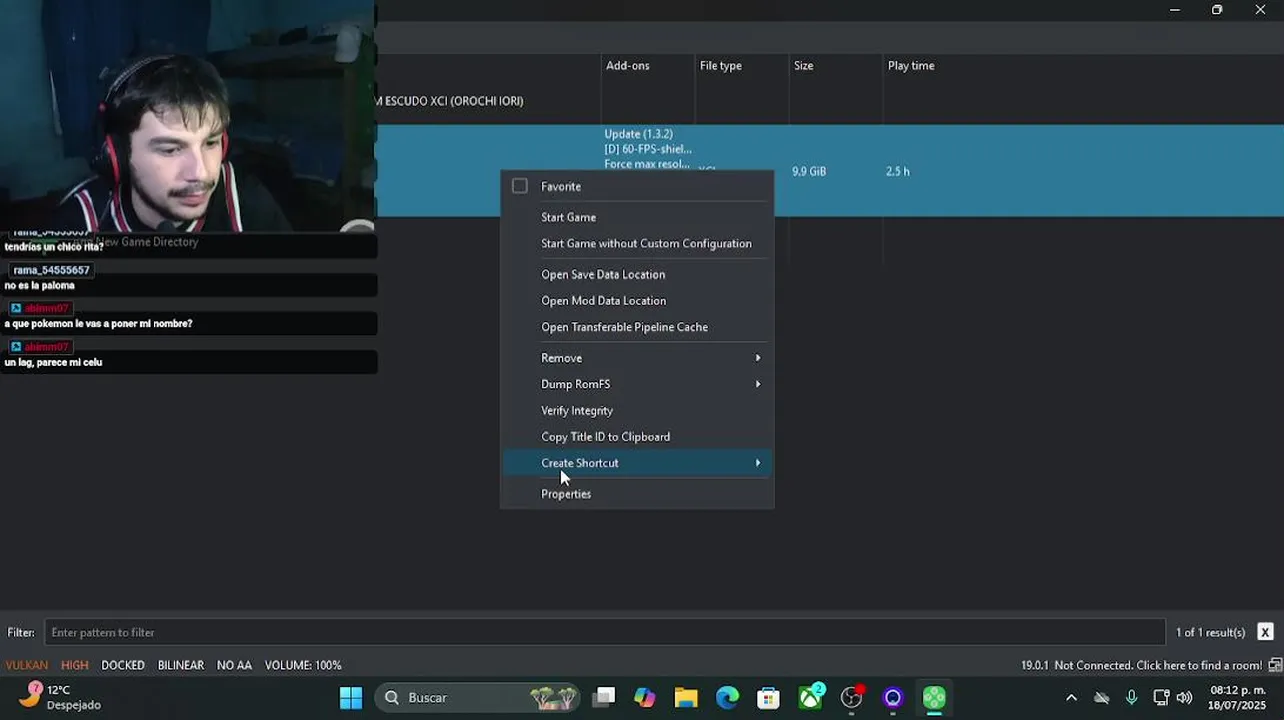Viewport: 1284px width, 720px height.
Task: Click the green emulator icon on taskbar
Action: tap(934, 698)
